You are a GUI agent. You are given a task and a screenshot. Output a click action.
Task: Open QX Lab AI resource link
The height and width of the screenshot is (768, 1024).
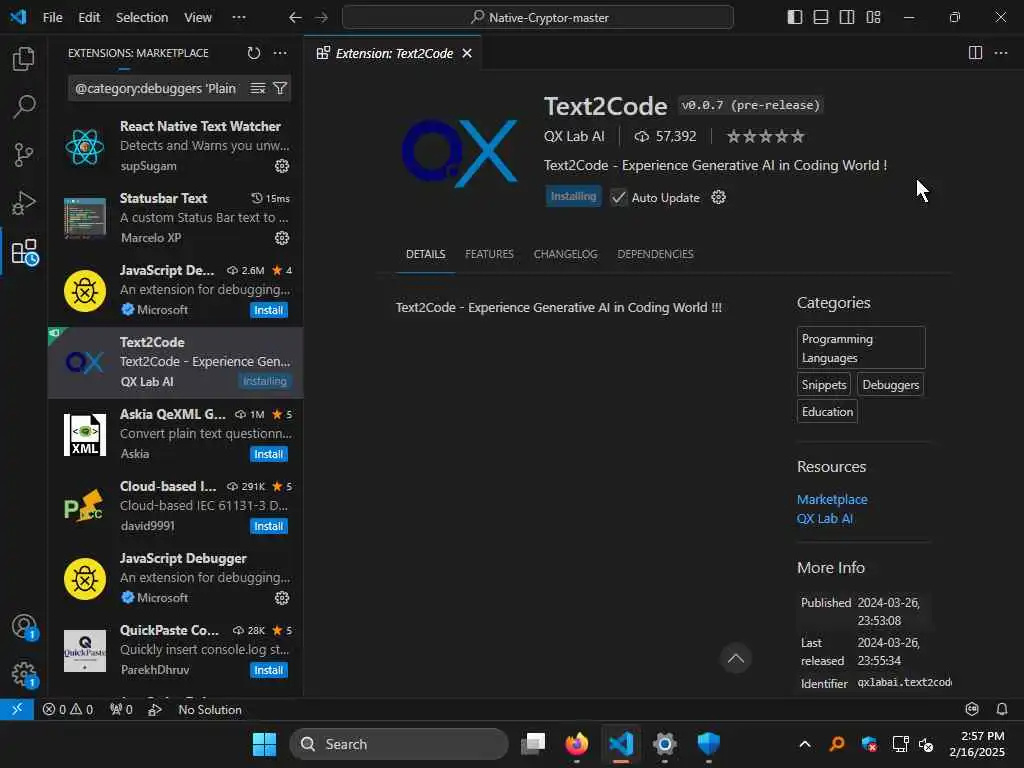click(825, 519)
